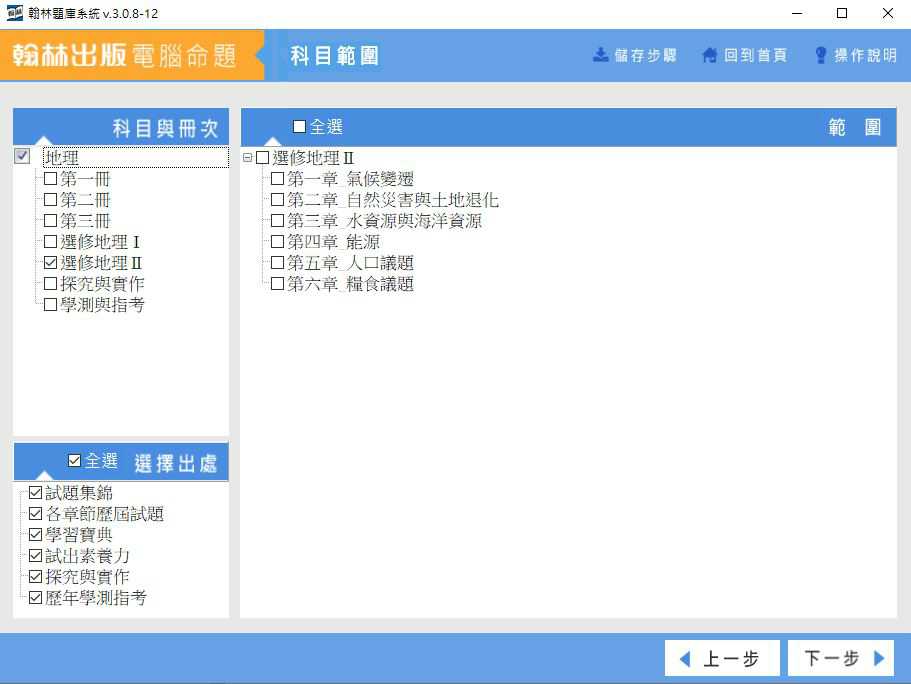
Task: Check the 第三冊 checkbox
Action: point(51,220)
